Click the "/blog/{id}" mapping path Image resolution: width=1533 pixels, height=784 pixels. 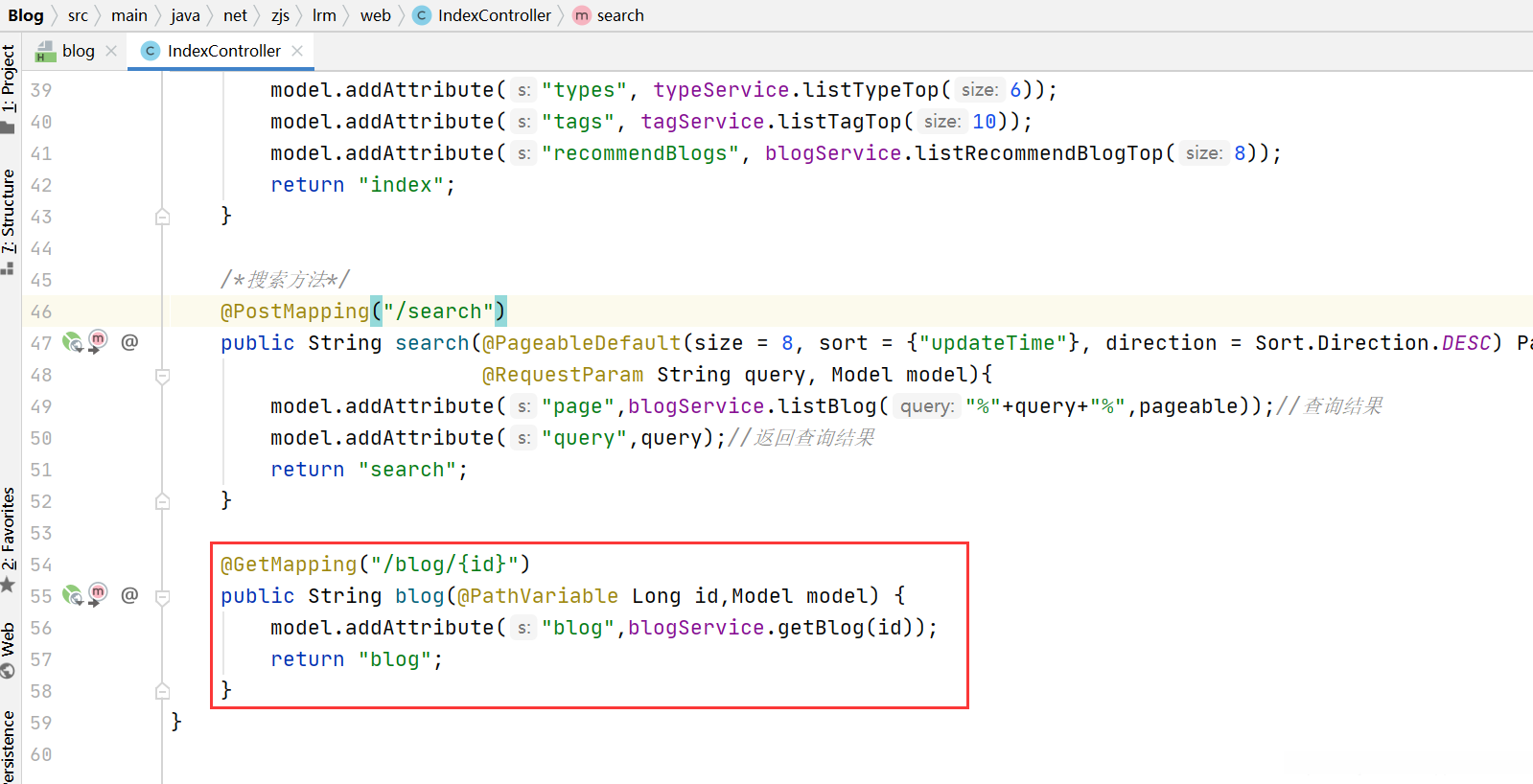coord(445,565)
